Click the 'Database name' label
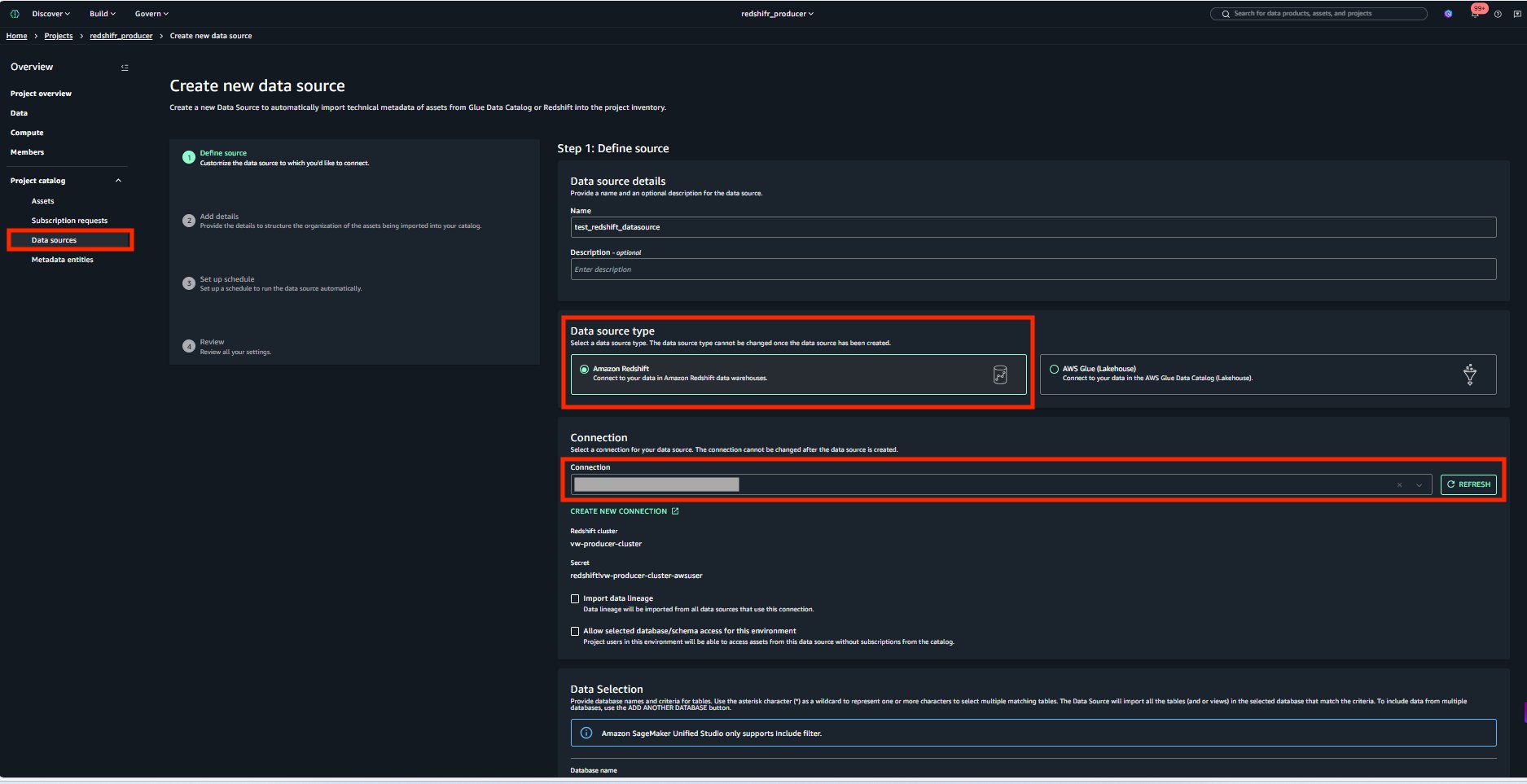This screenshot has width=1527, height=784. [594, 770]
